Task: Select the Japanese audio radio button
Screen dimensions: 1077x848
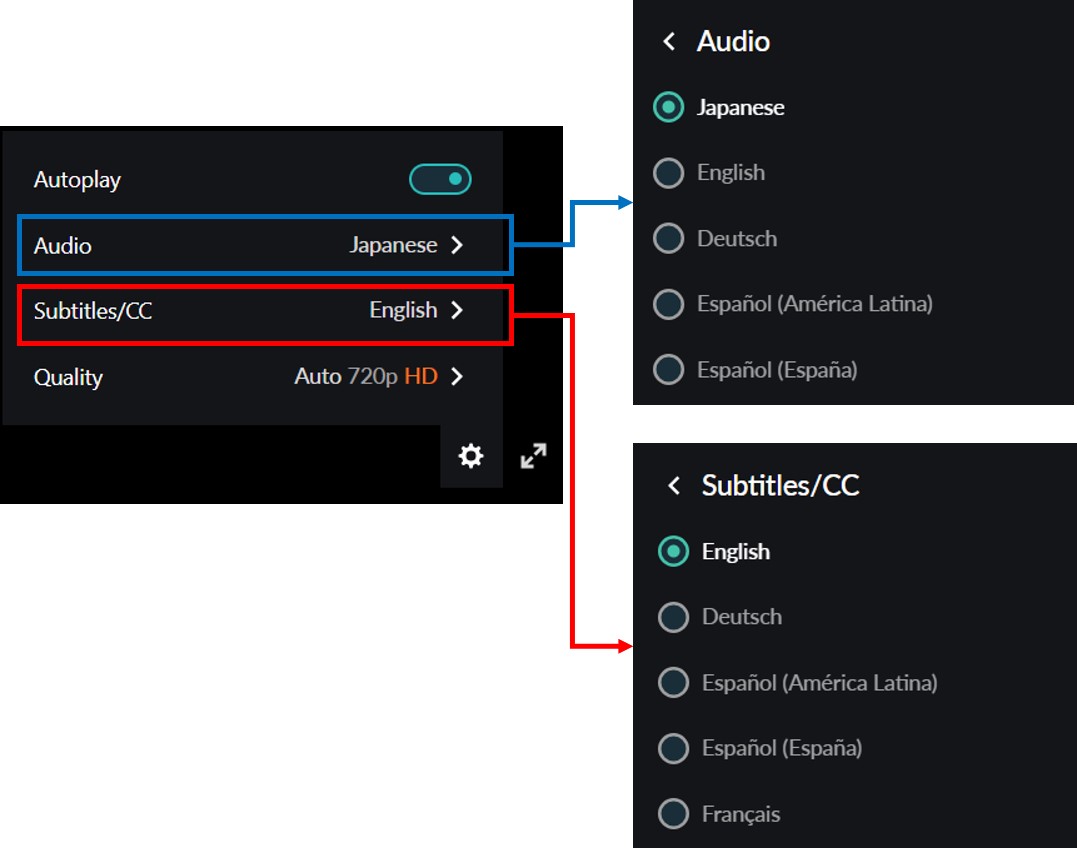Action: tap(668, 107)
